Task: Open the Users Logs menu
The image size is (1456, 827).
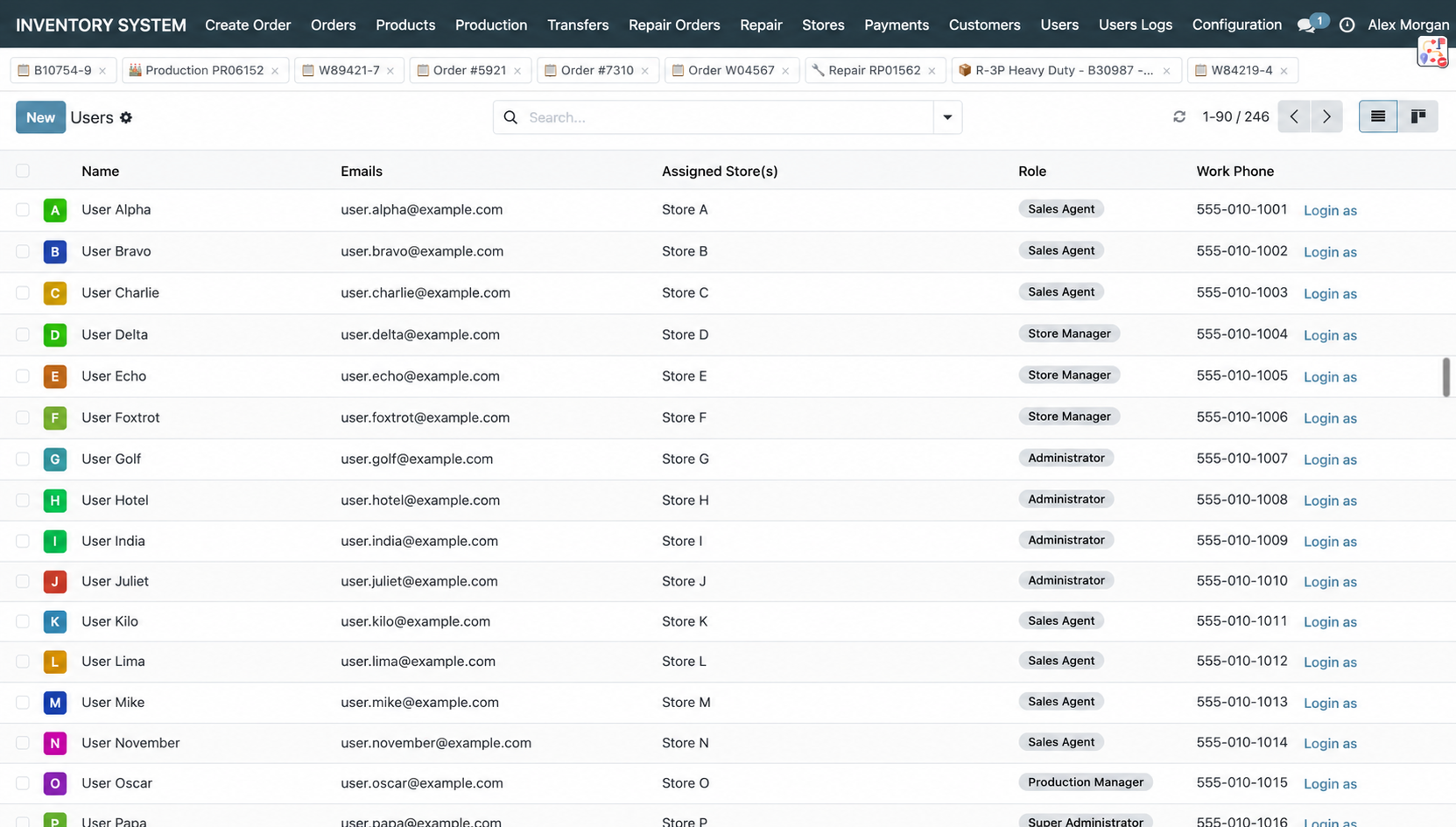Action: tap(1136, 25)
